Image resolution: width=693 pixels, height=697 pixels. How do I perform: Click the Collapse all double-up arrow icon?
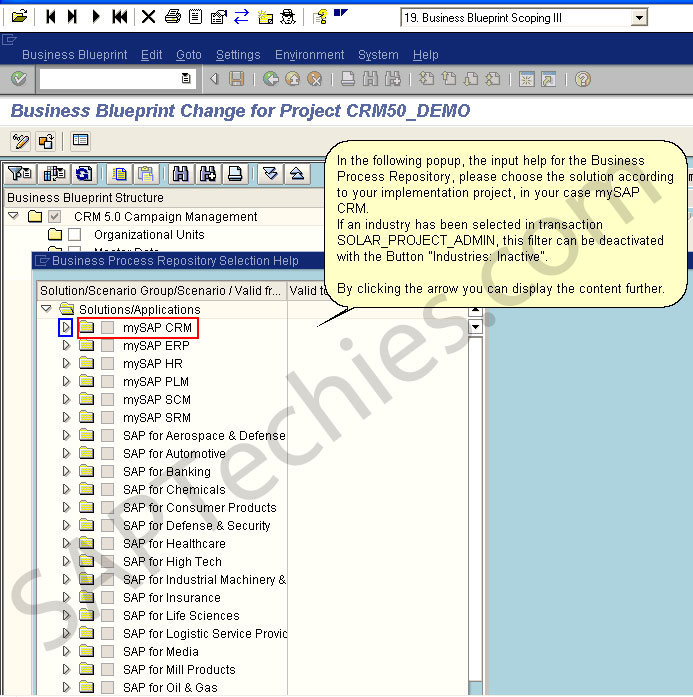[x=297, y=173]
